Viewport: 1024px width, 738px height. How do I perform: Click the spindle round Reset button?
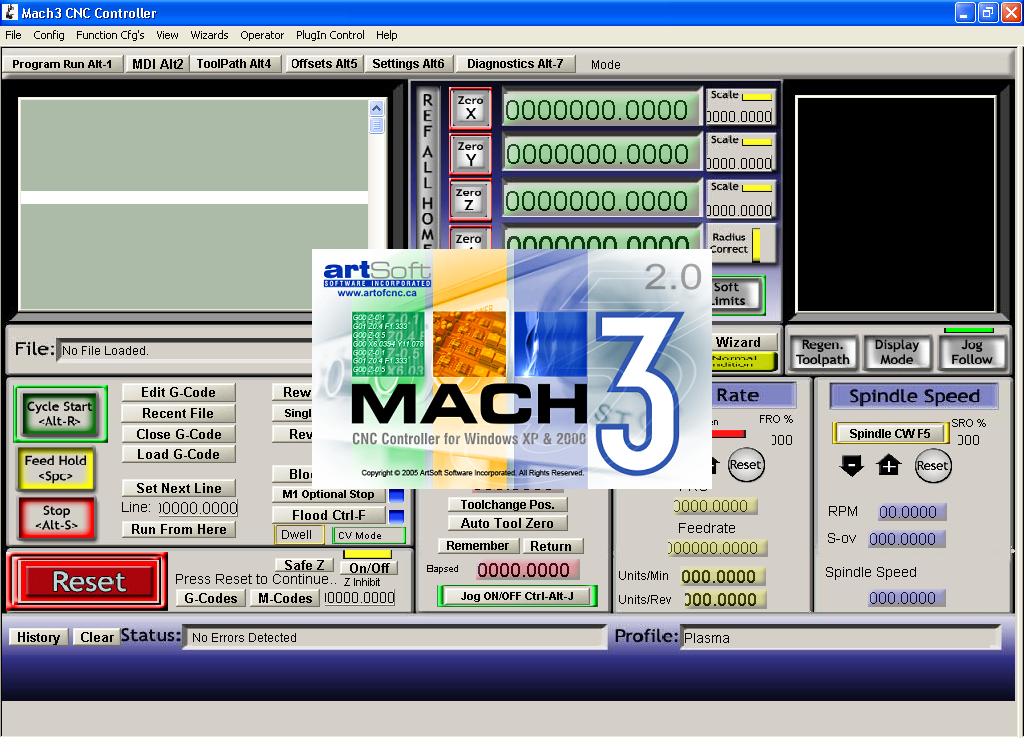pyautogui.click(x=933, y=466)
